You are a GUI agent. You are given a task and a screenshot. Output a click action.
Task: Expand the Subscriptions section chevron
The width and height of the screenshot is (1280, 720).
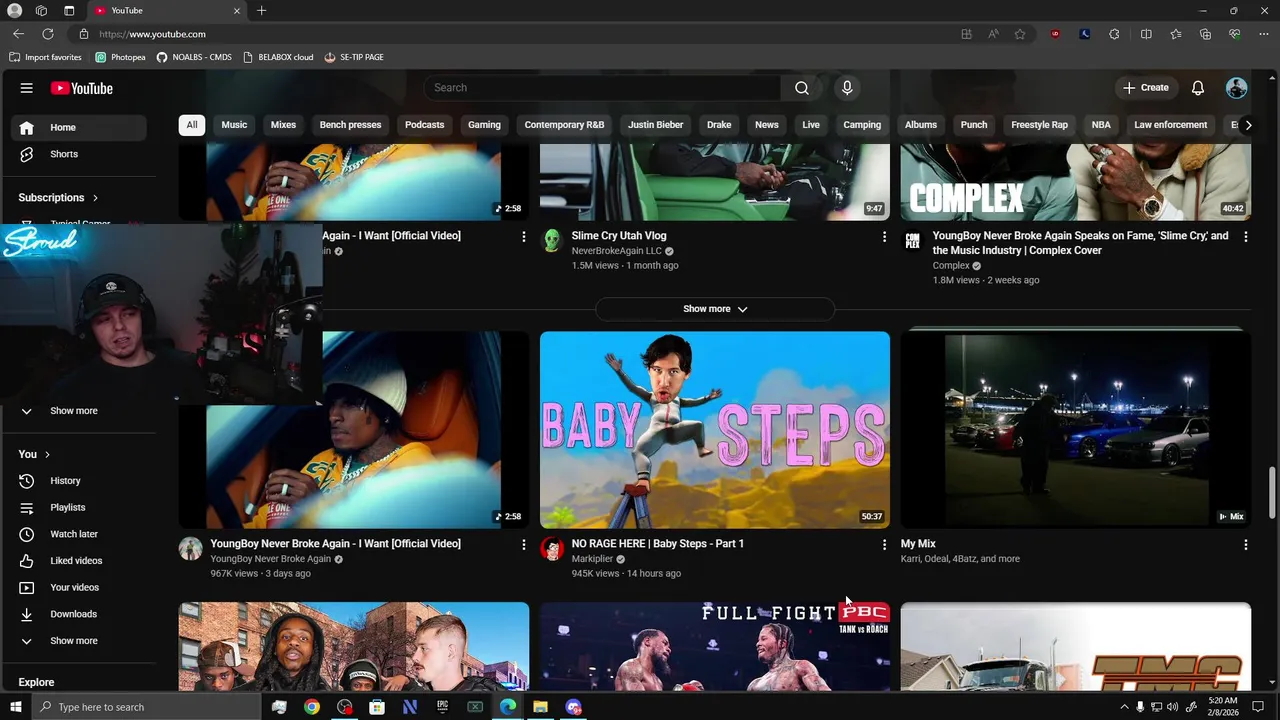coord(95,198)
